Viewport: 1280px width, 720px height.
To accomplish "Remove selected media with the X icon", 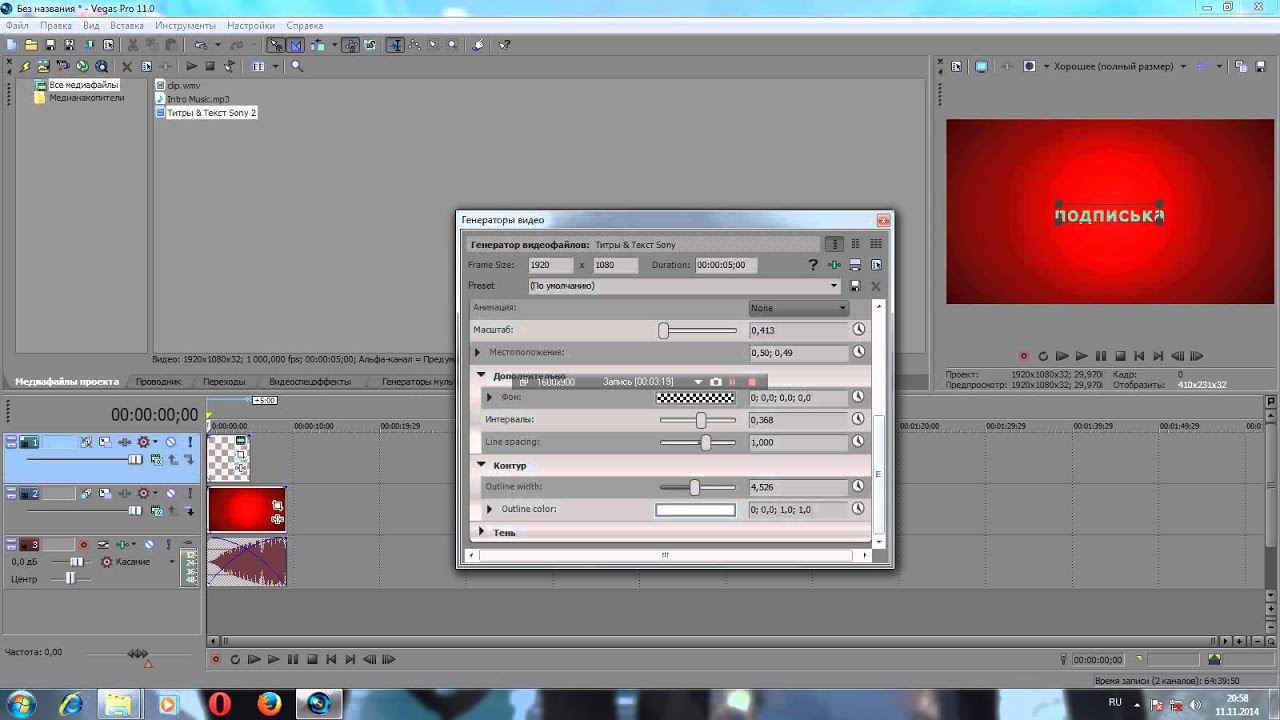I will [127, 66].
